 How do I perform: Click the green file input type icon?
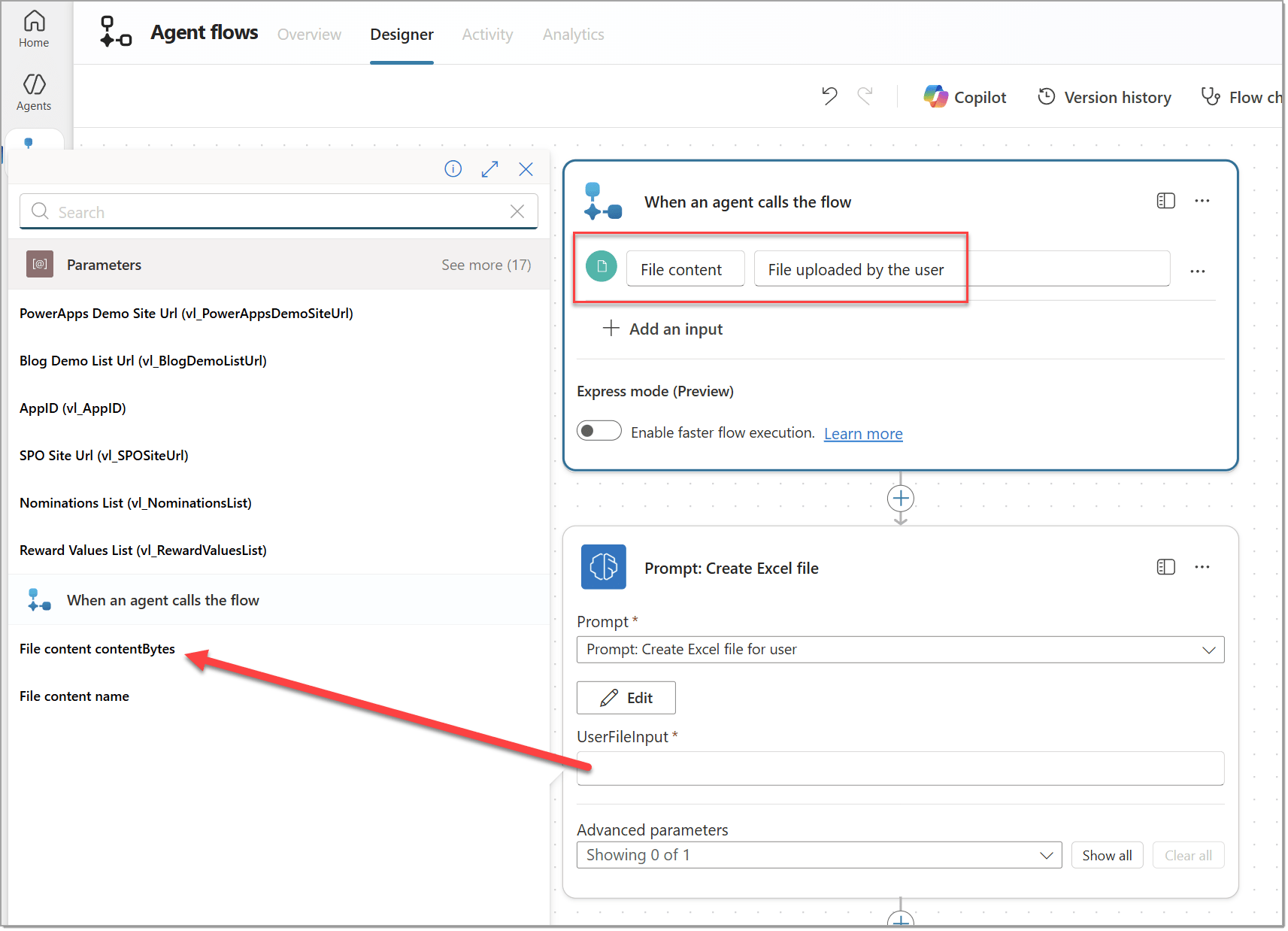(x=602, y=266)
